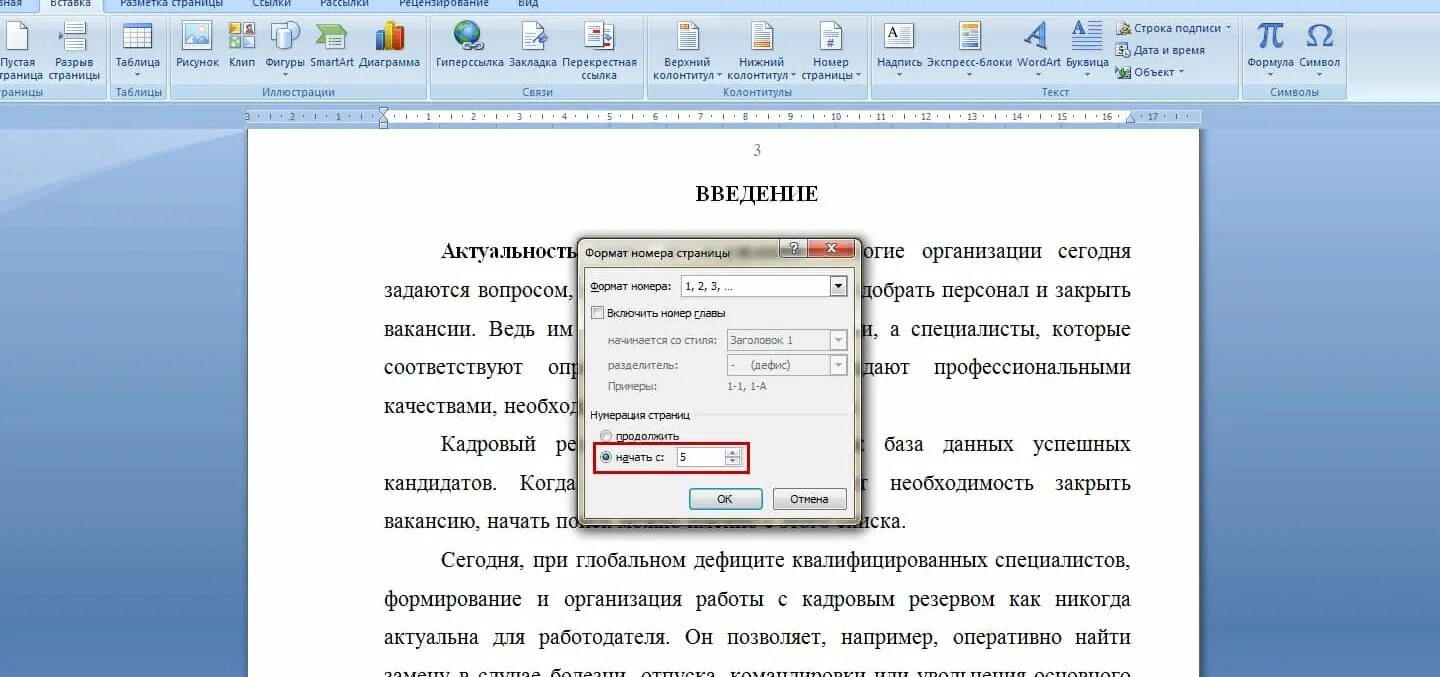Expand the Строка подписи dropdown arrow
Viewport: 1440px width, 677px height.
tap(1229, 28)
